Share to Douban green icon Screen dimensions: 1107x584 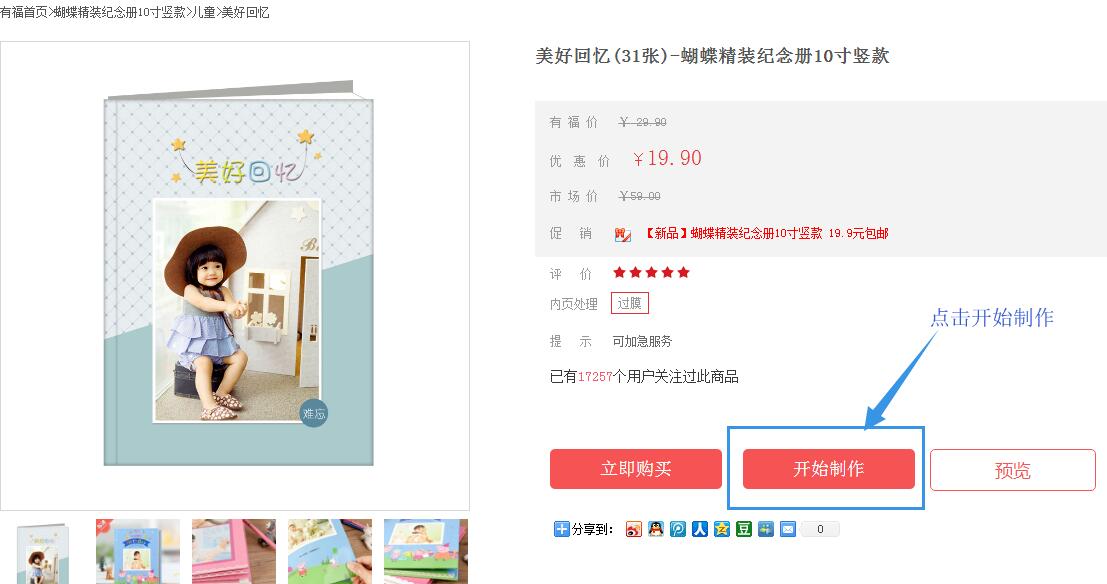pos(743,529)
